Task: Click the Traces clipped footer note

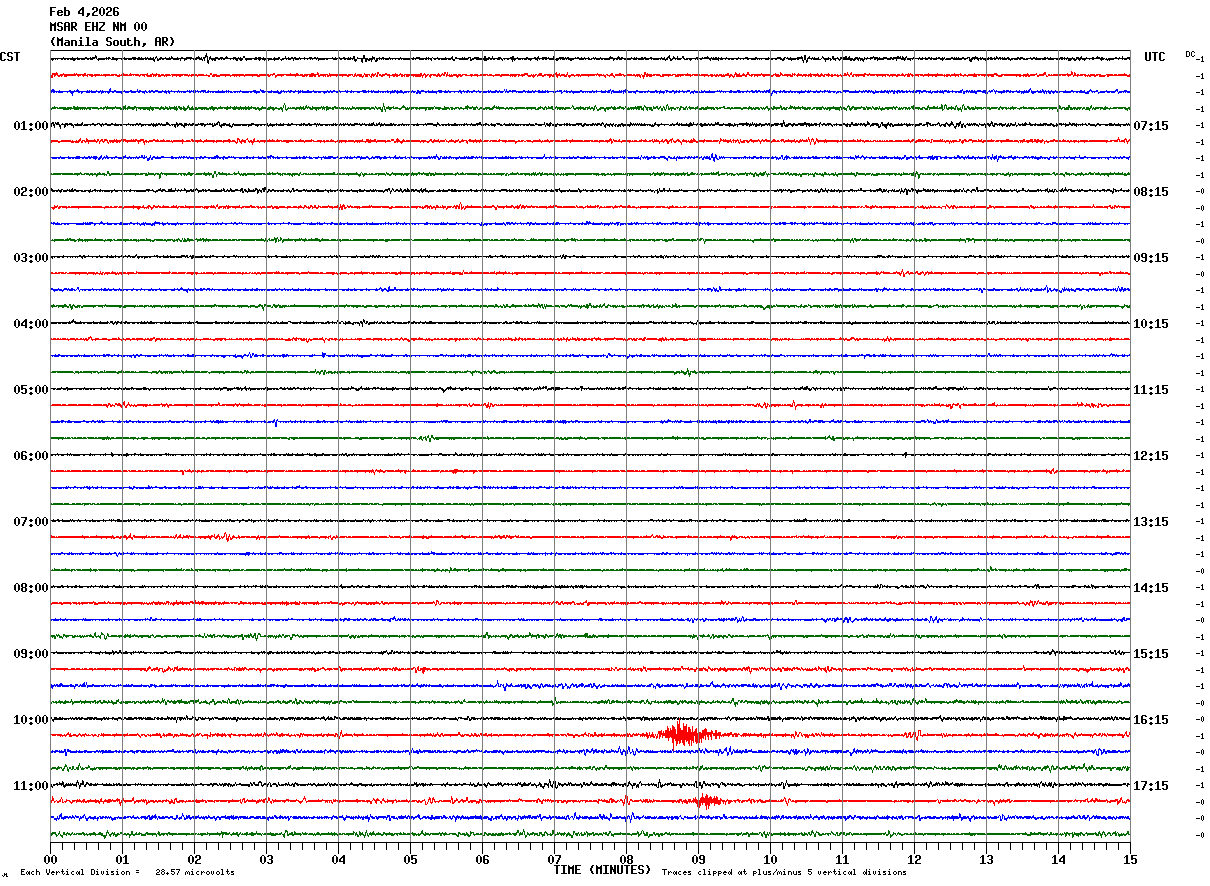Action: pos(784,873)
